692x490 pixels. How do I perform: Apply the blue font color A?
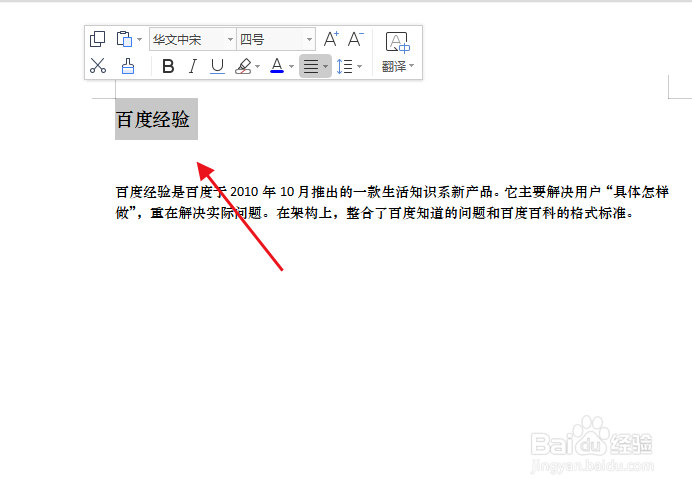[x=277, y=66]
